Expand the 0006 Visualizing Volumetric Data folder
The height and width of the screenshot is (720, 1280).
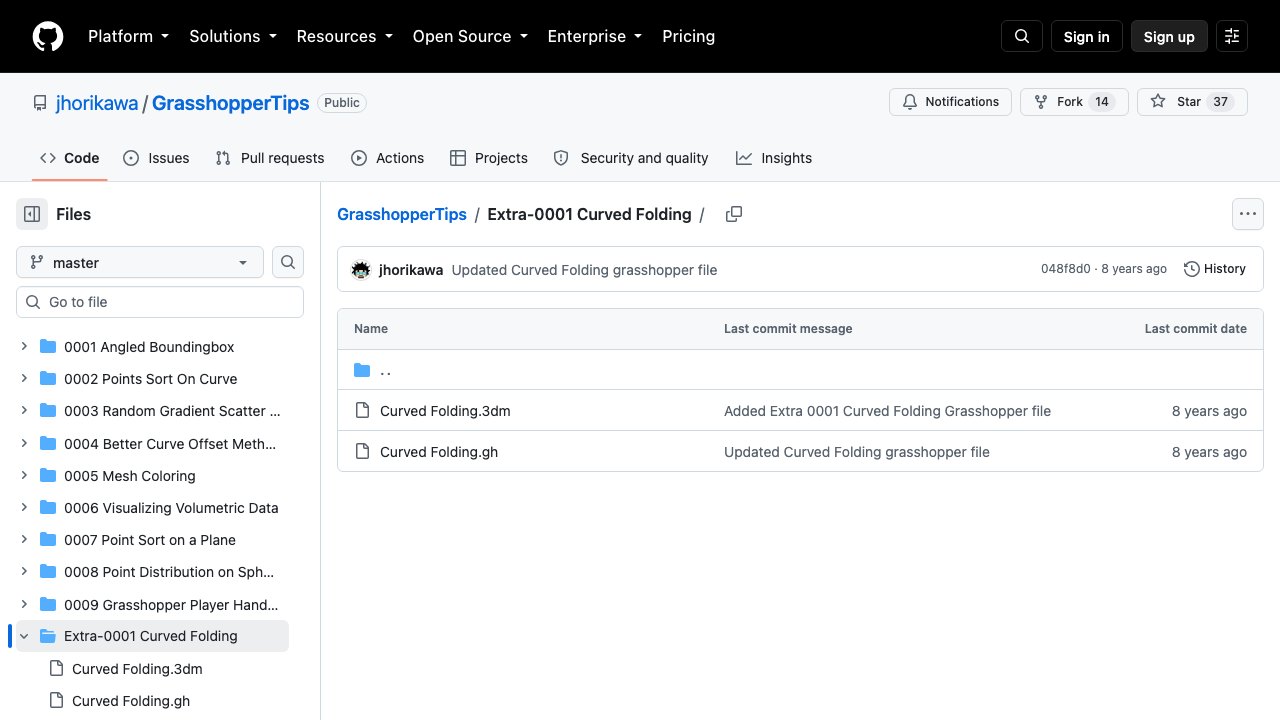point(24,508)
